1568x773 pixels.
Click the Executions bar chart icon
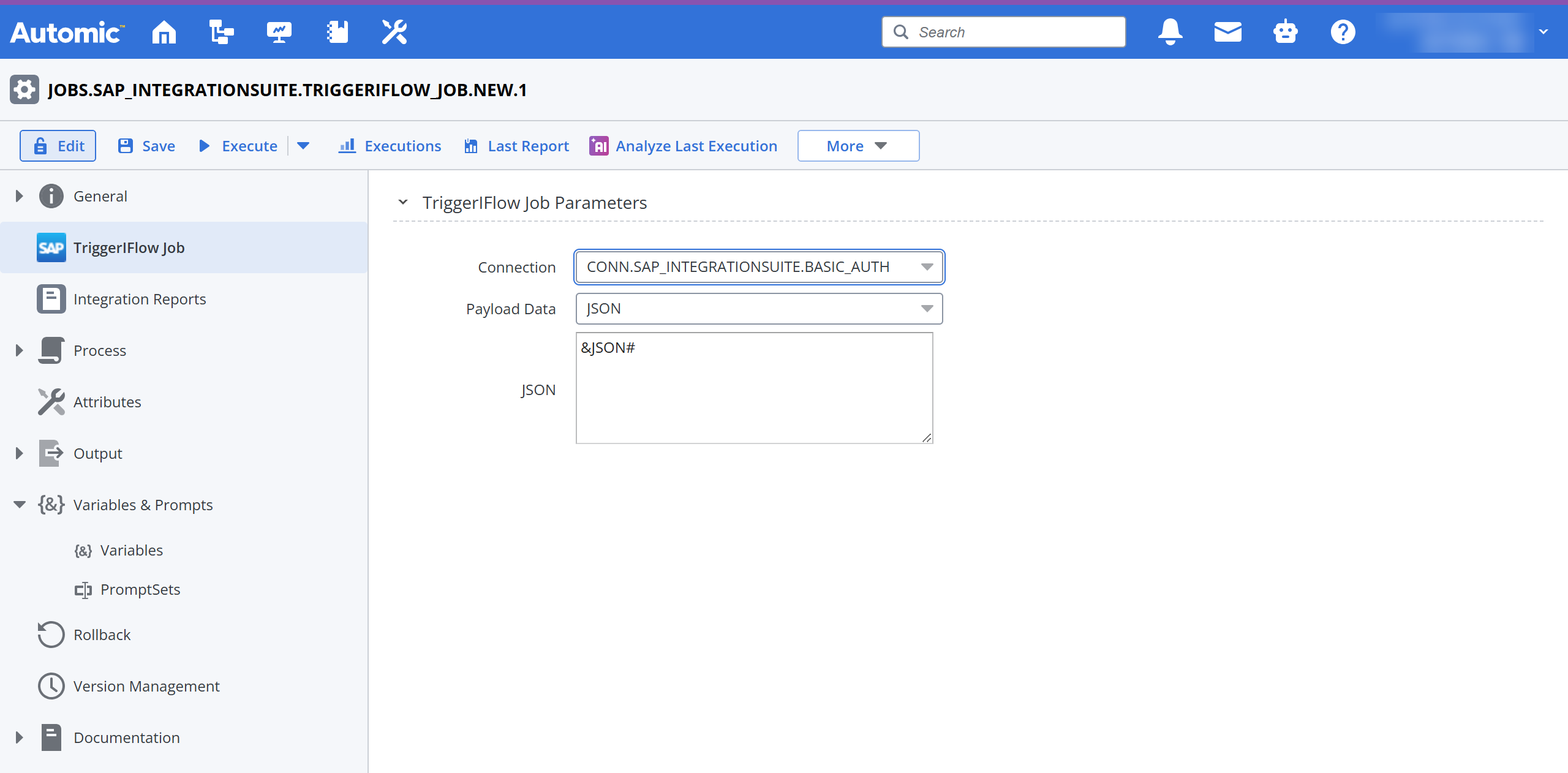coord(347,146)
